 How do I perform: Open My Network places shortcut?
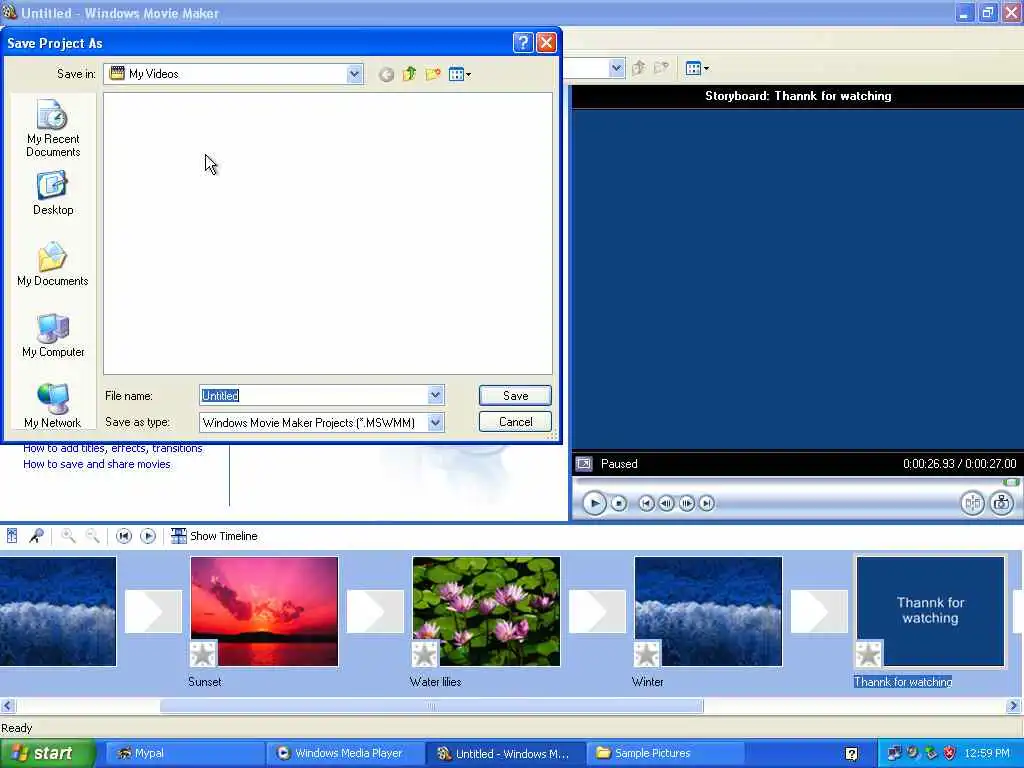click(53, 406)
